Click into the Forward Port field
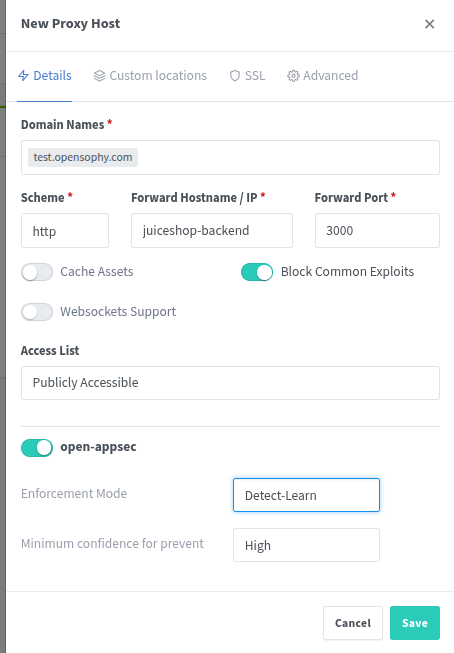Screen dimensions: 454x653 (377, 231)
